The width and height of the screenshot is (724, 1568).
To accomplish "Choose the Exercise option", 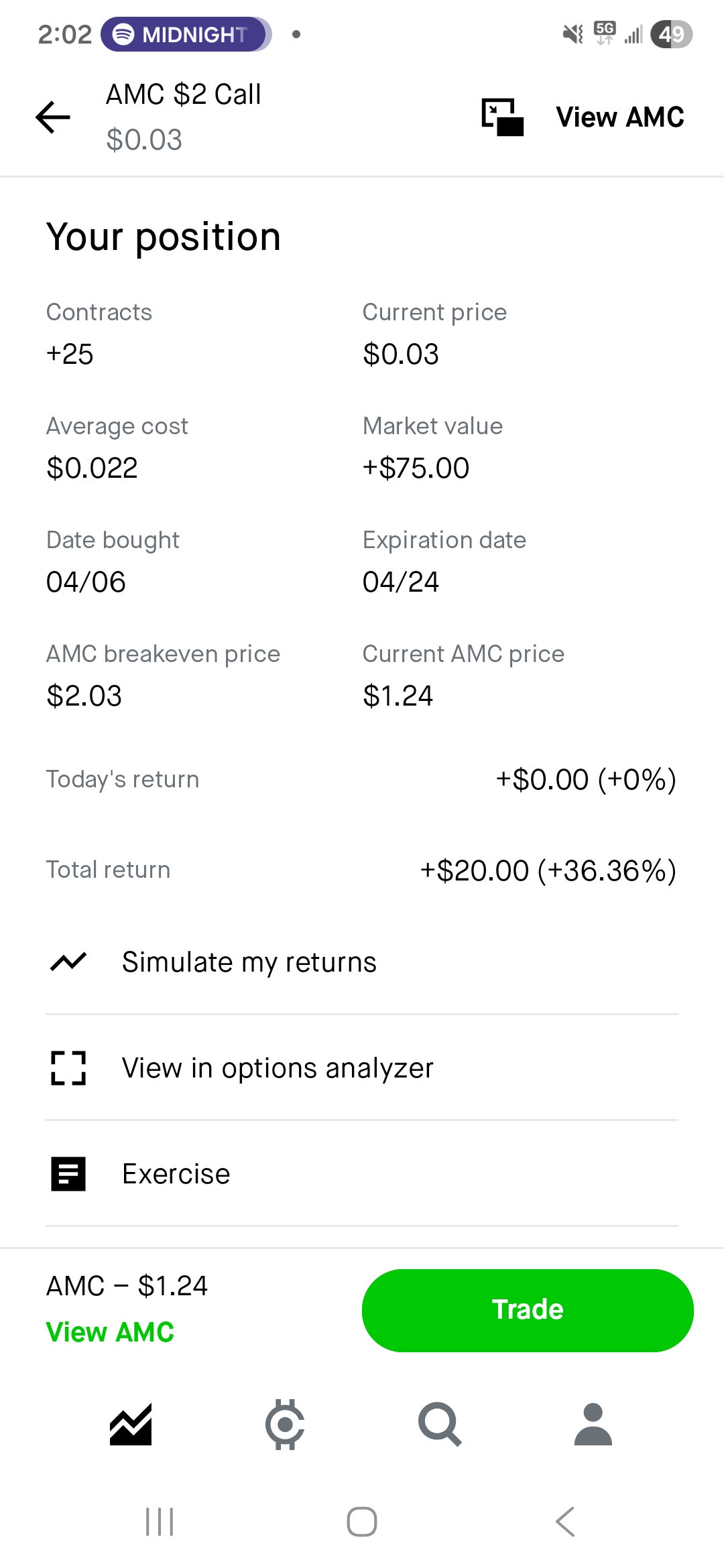I will [176, 1174].
